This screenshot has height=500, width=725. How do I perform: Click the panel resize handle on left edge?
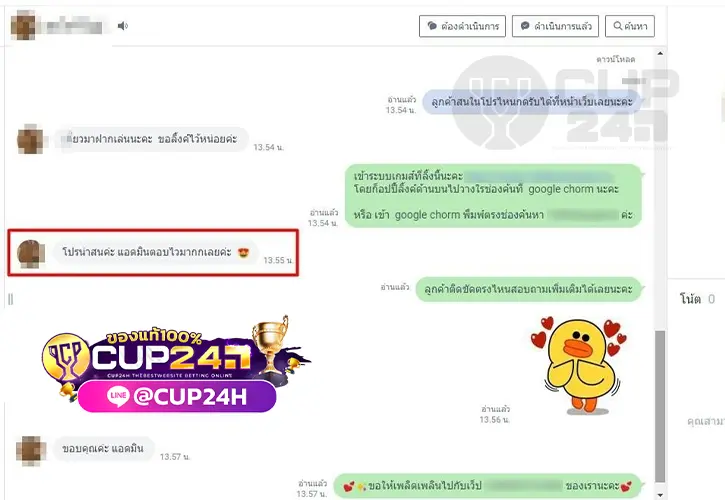(x=11, y=299)
